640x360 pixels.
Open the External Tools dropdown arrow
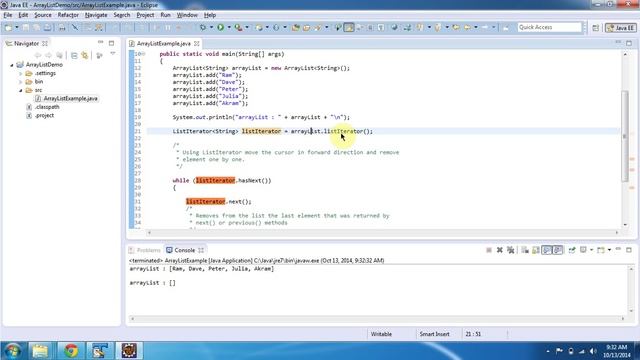point(247,27)
